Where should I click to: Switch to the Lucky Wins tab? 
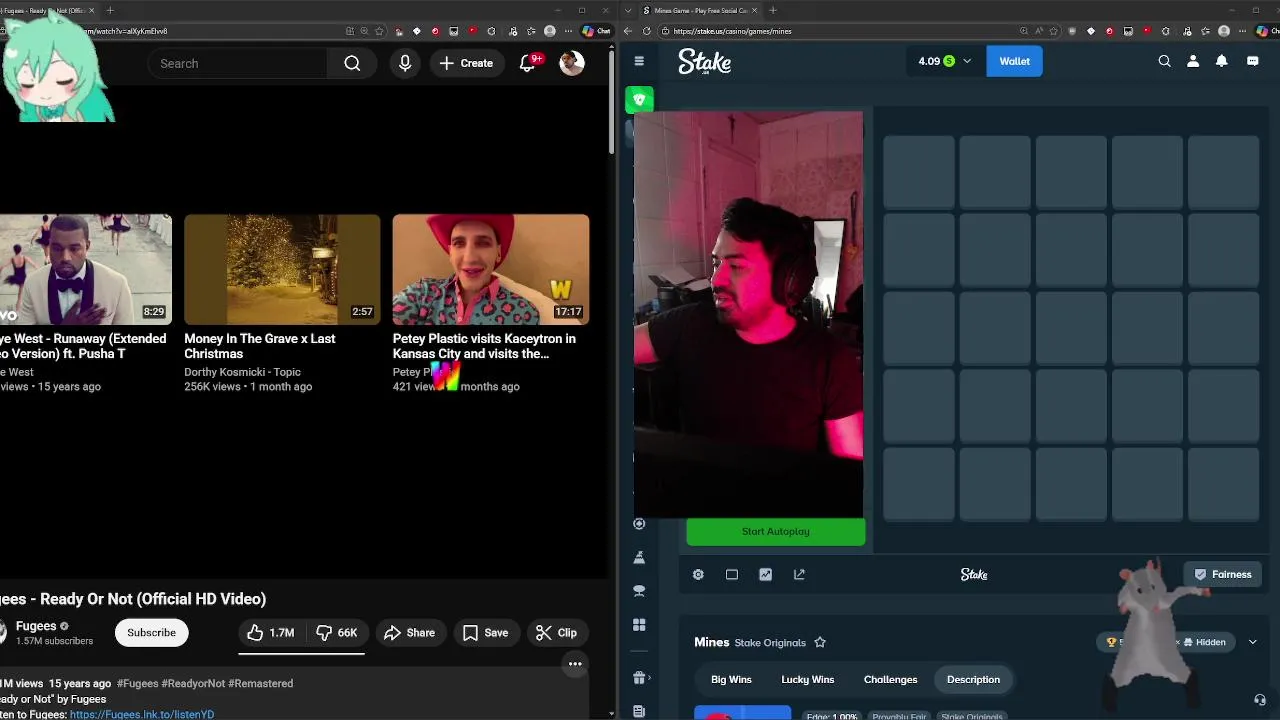click(807, 679)
